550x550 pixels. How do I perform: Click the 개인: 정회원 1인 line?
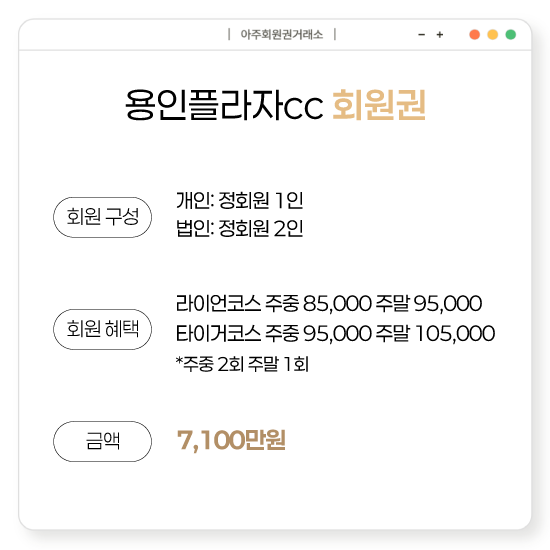[240, 201]
